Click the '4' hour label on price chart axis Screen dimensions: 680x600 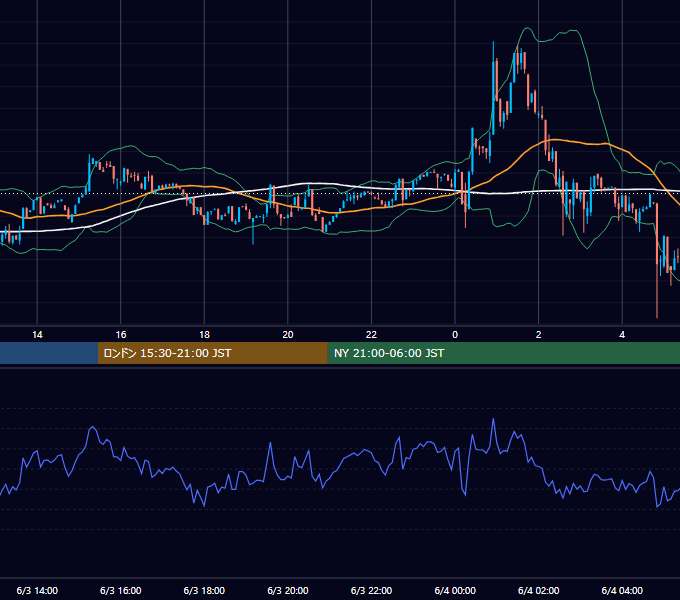[x=622, y=335]
